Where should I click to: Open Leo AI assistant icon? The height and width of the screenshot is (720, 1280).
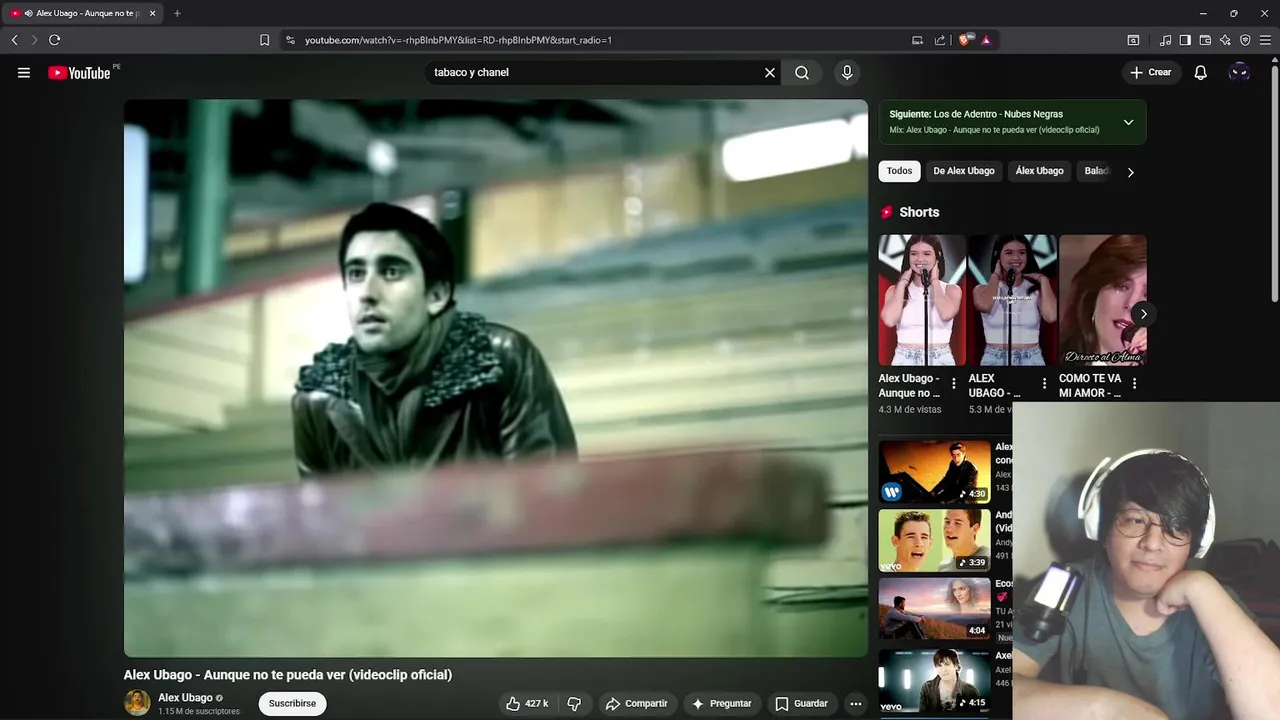pyautogui.click(x=1225, y=40)
